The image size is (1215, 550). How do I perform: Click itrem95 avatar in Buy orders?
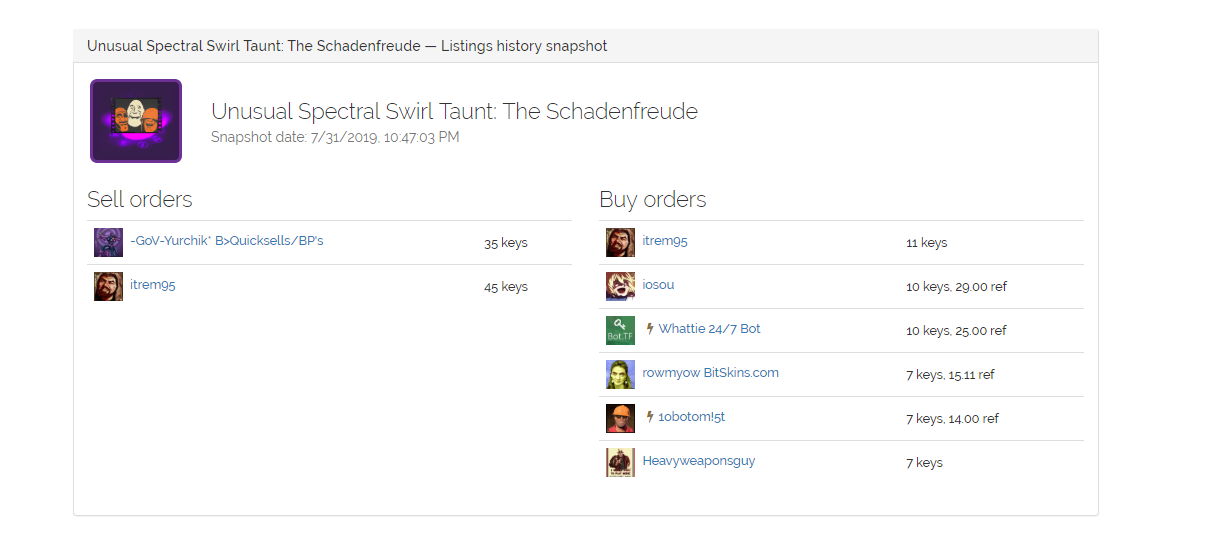coord(620,243)
